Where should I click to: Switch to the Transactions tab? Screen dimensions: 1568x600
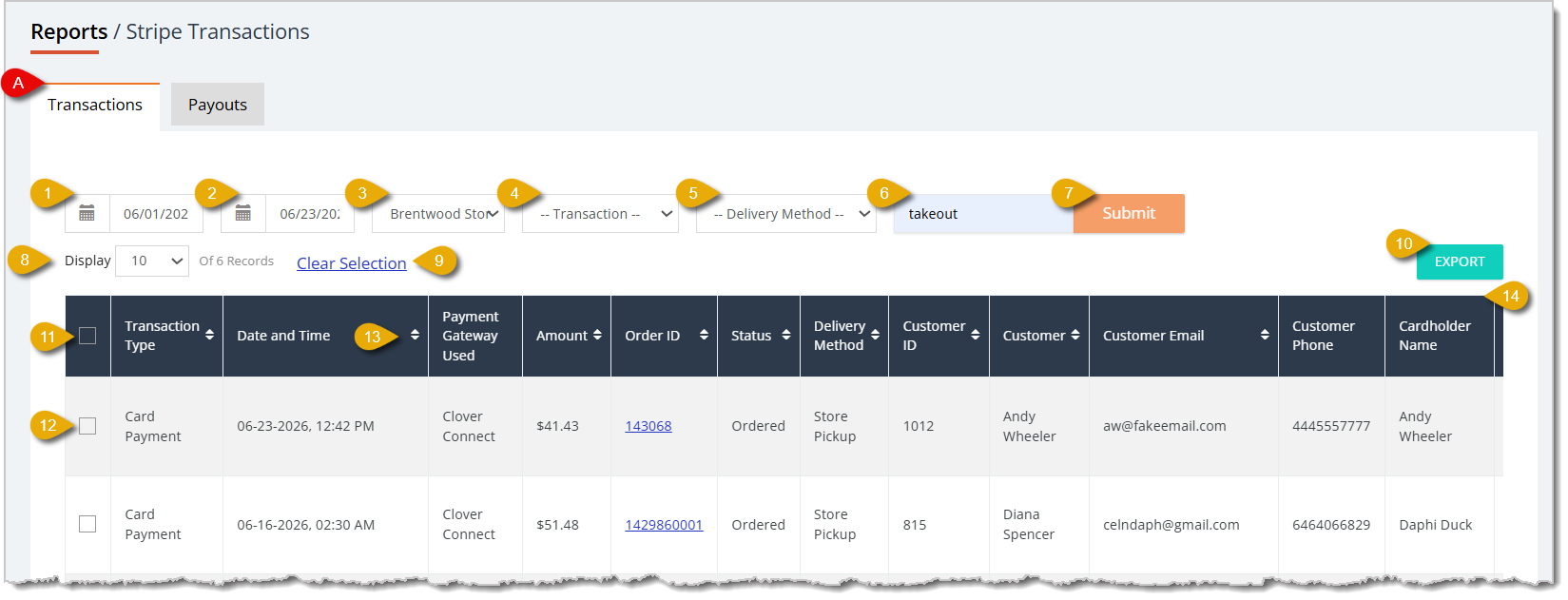click(95, 105)
